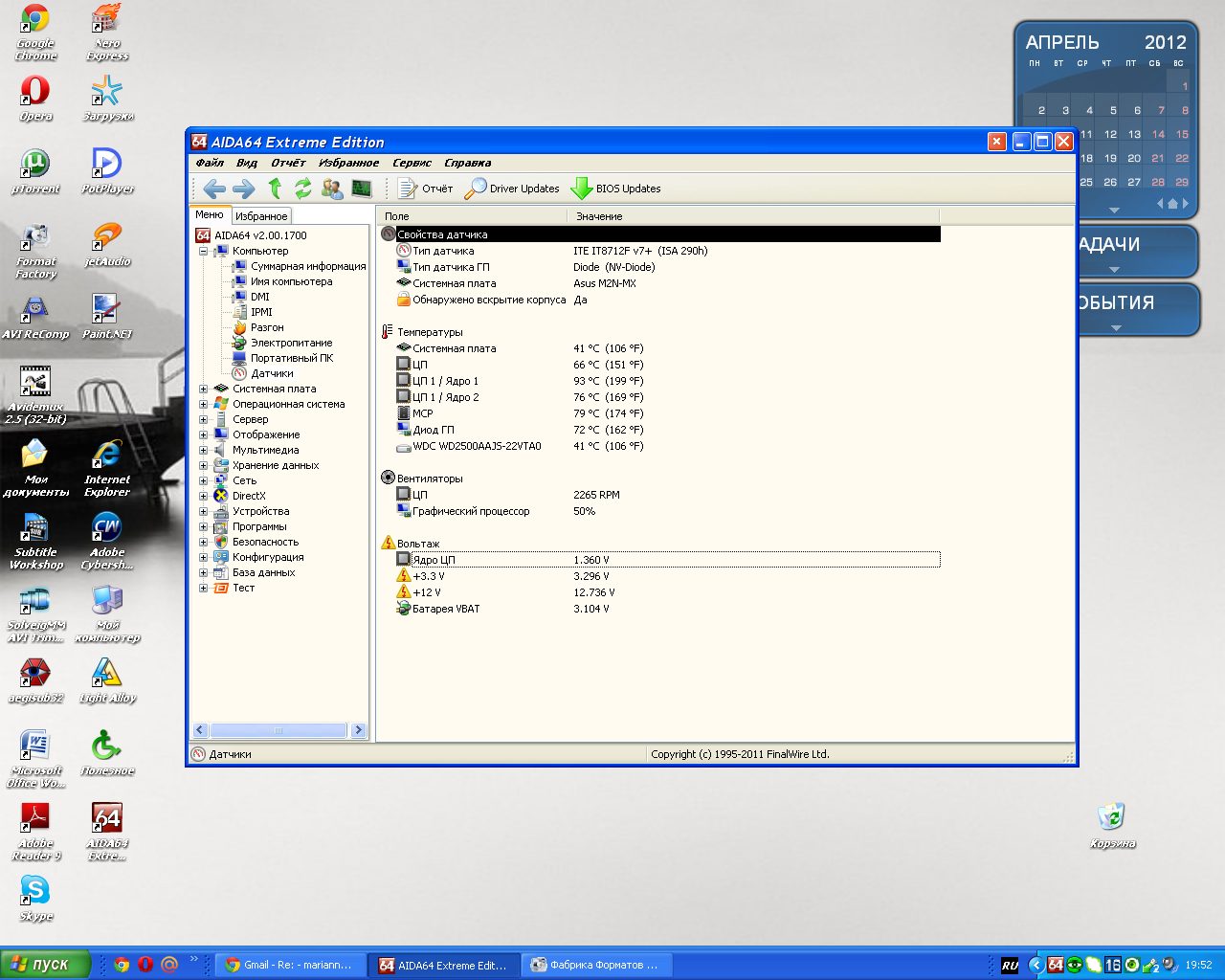Open the Файл menu
Viewport: 1225px width, 980px height.
click(210, 163)
